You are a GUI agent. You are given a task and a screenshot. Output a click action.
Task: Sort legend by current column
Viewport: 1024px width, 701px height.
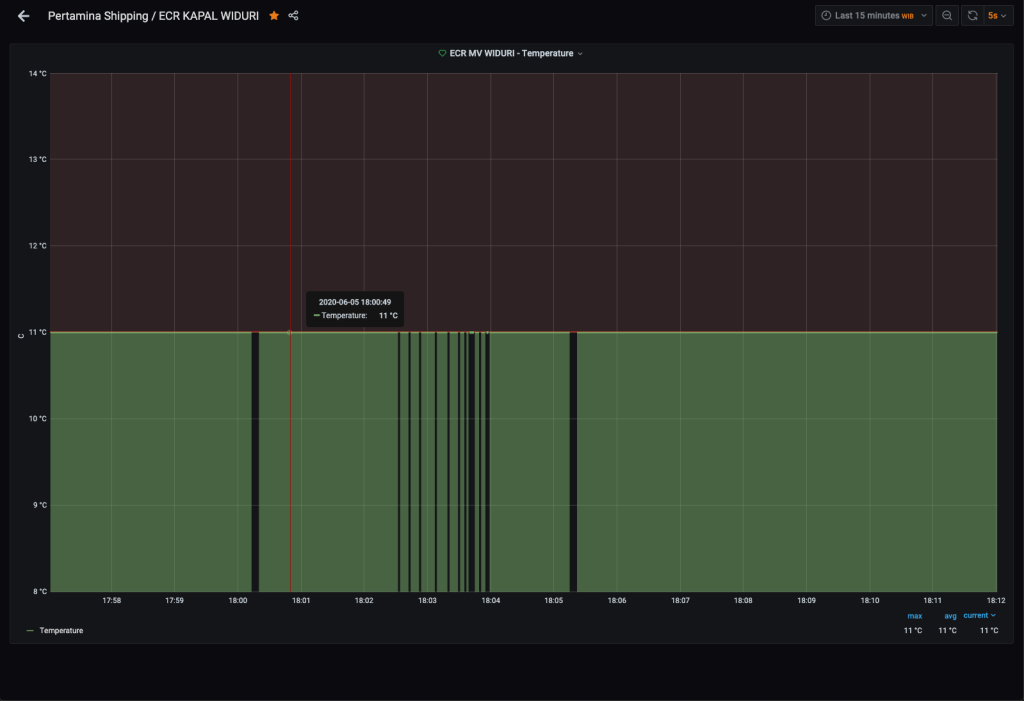point(979,615)
